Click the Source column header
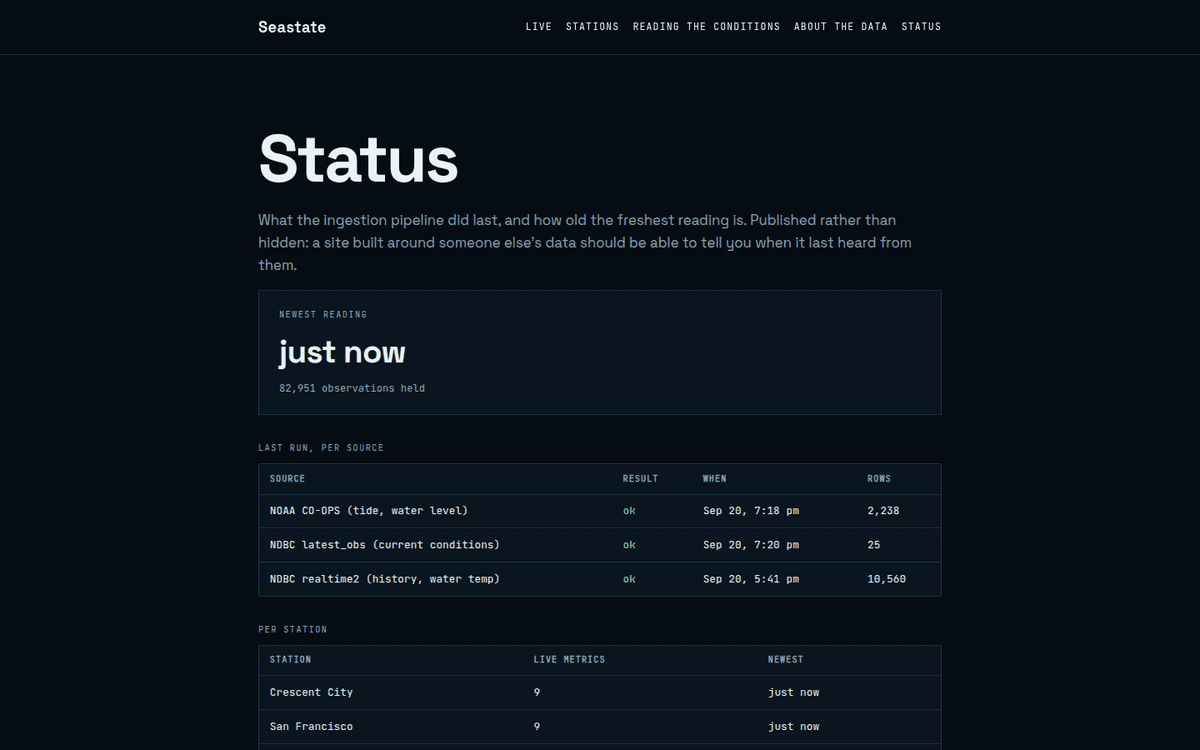Screen dimensions: 1200x750 click(x=287, y=479)
